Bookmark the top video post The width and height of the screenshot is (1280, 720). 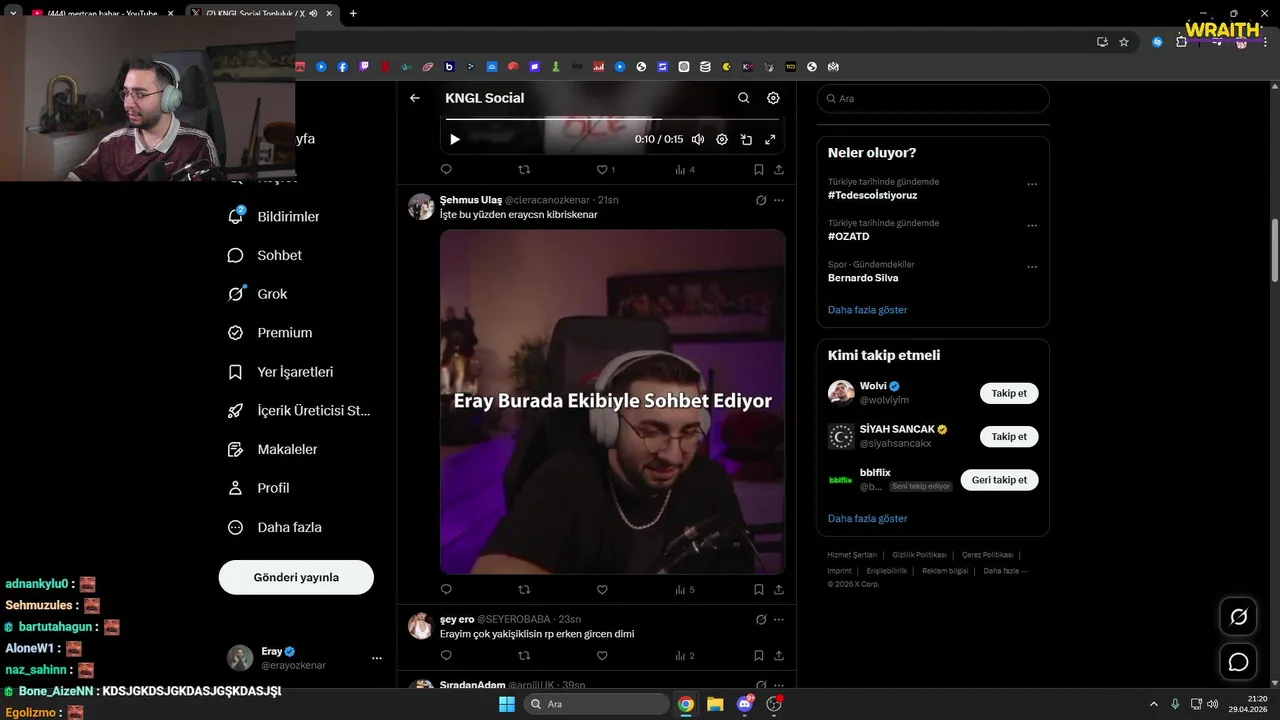759,170
